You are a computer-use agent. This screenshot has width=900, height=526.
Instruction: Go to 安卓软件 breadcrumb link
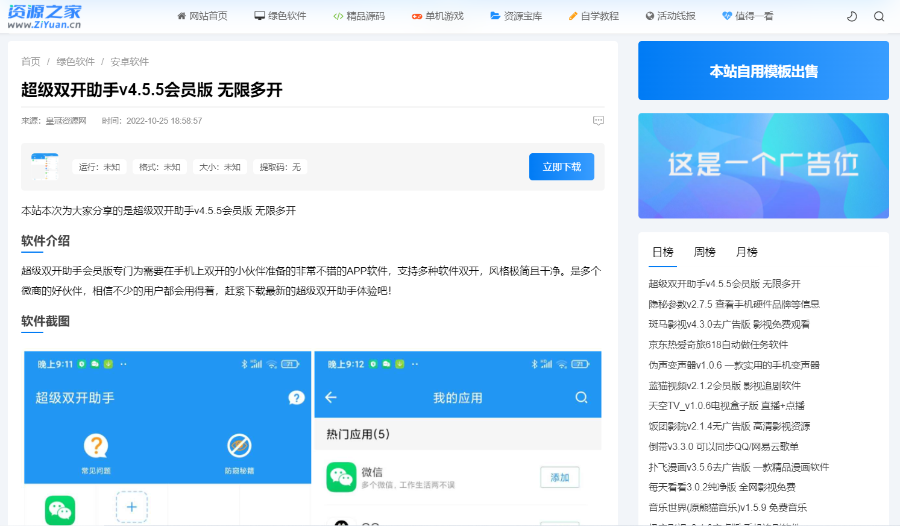(130, 61)
